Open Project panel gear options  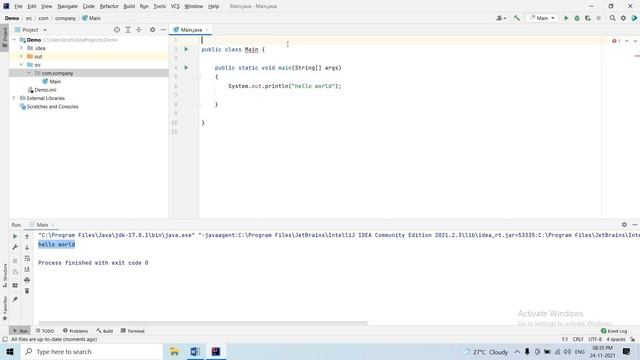(x=152, y=30)
